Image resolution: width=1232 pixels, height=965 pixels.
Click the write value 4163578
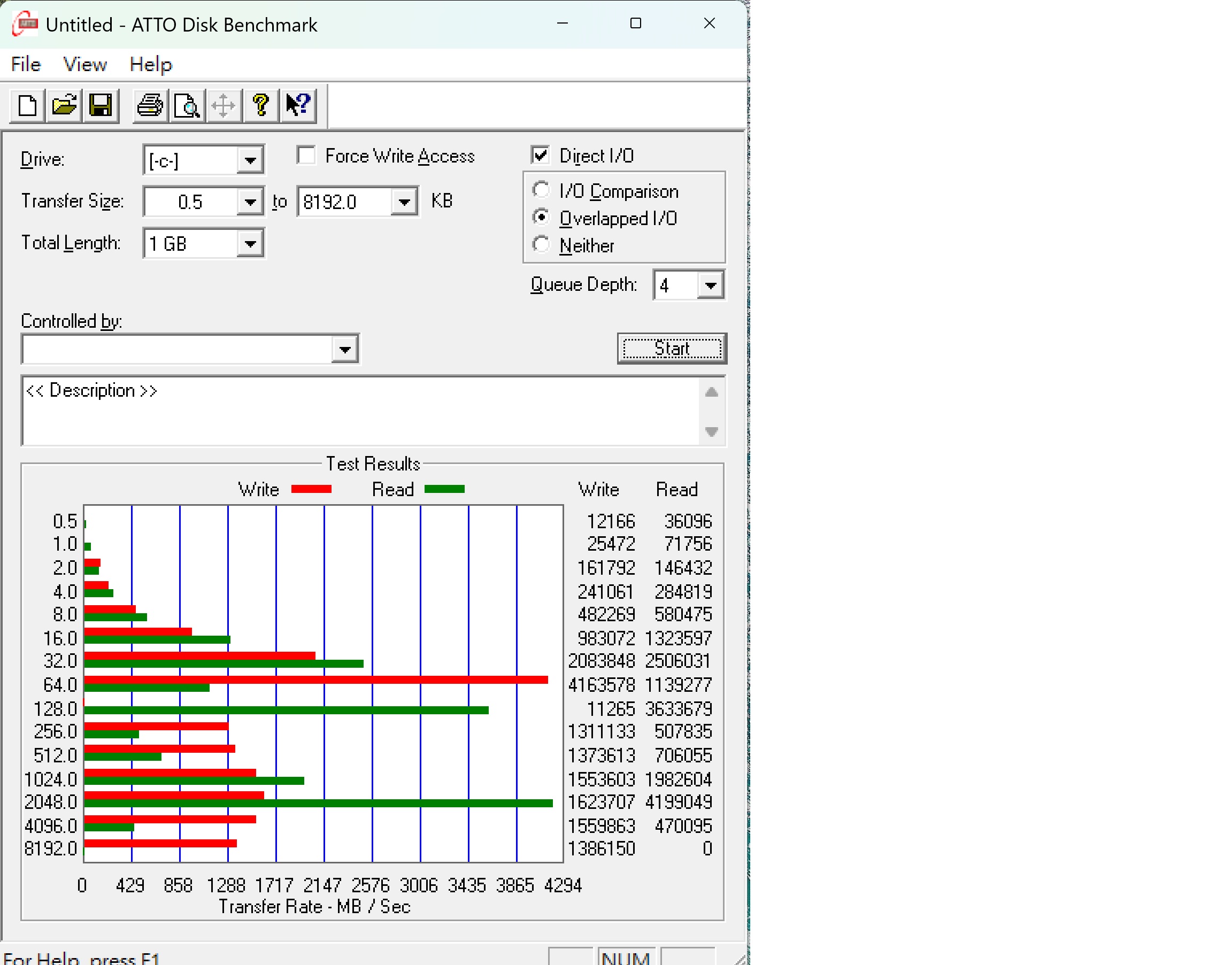602,685
